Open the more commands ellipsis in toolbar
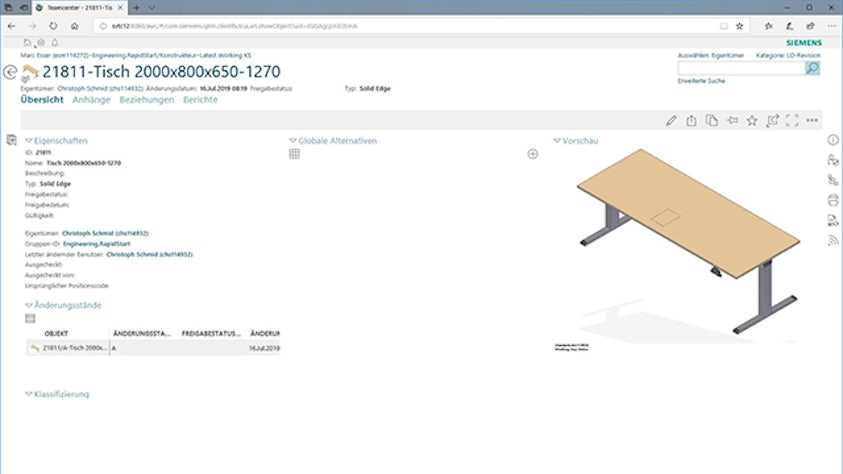843x474 pixels. tap(812, 120)
